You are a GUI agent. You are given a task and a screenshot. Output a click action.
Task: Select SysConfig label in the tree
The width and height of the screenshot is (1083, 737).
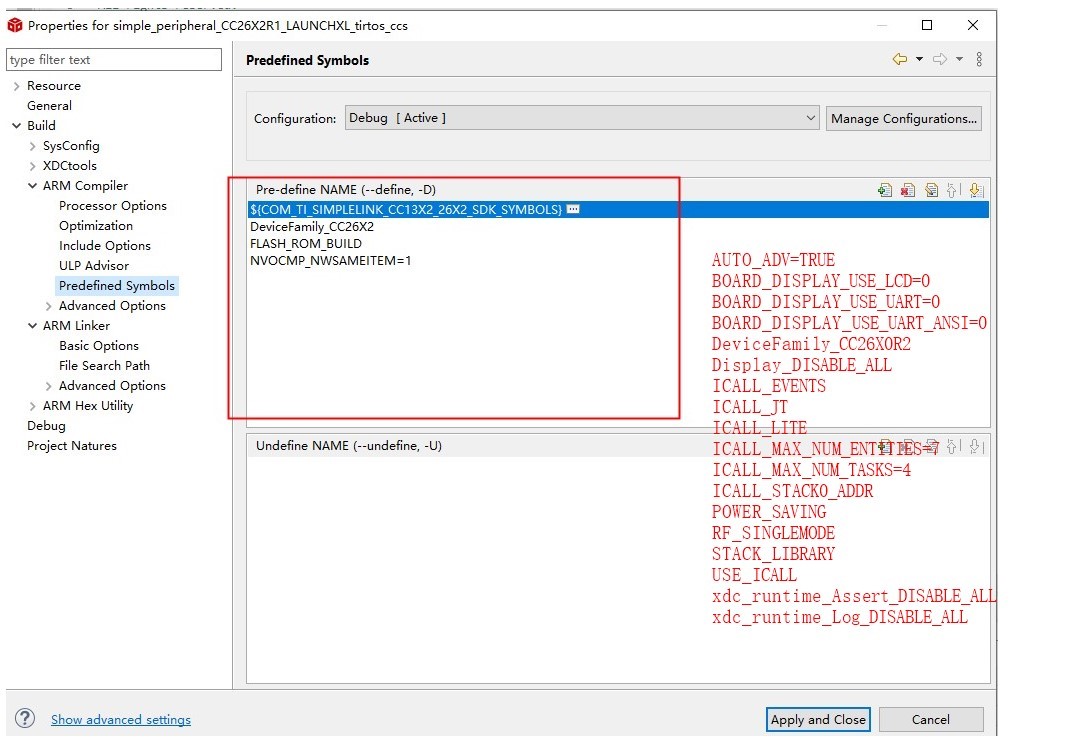click(71, 146)
